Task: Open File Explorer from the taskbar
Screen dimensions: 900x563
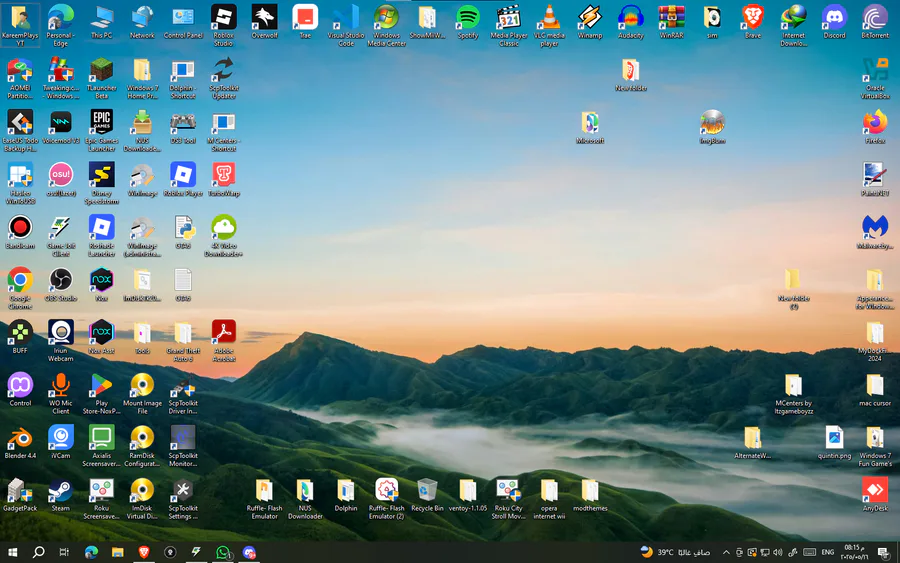Action: point(118,552)
